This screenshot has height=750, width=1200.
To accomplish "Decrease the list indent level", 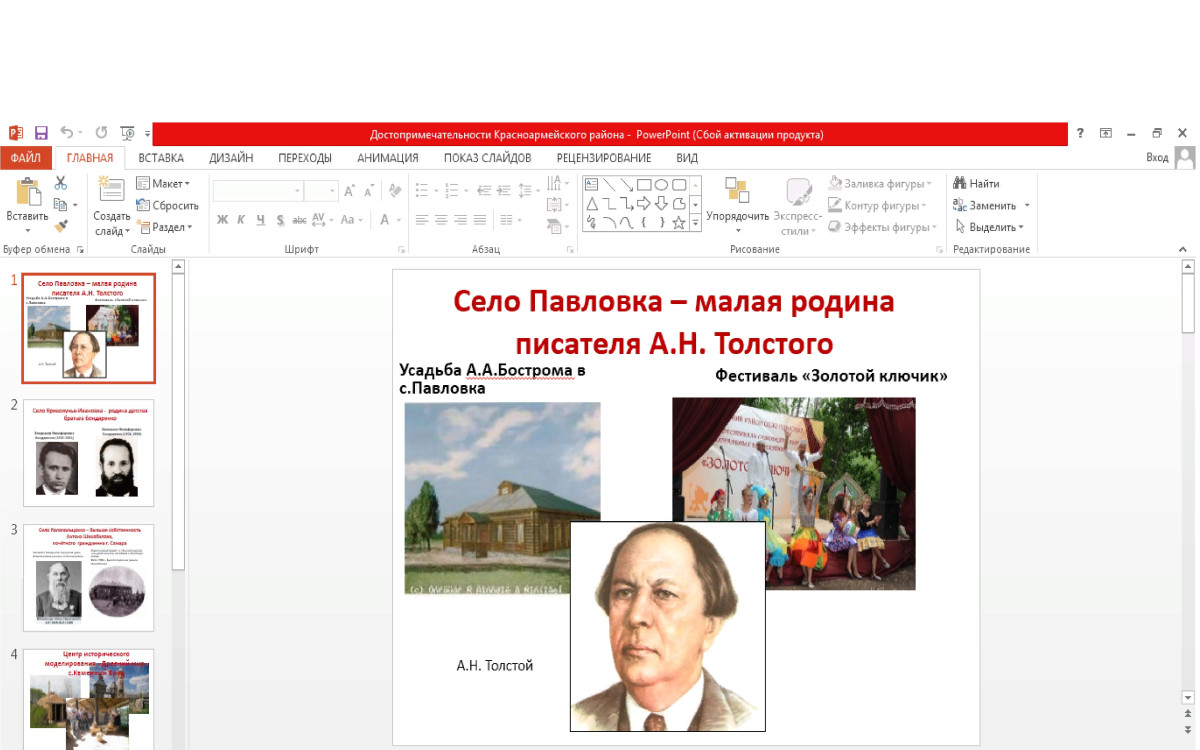I will [x=484, y=190].
